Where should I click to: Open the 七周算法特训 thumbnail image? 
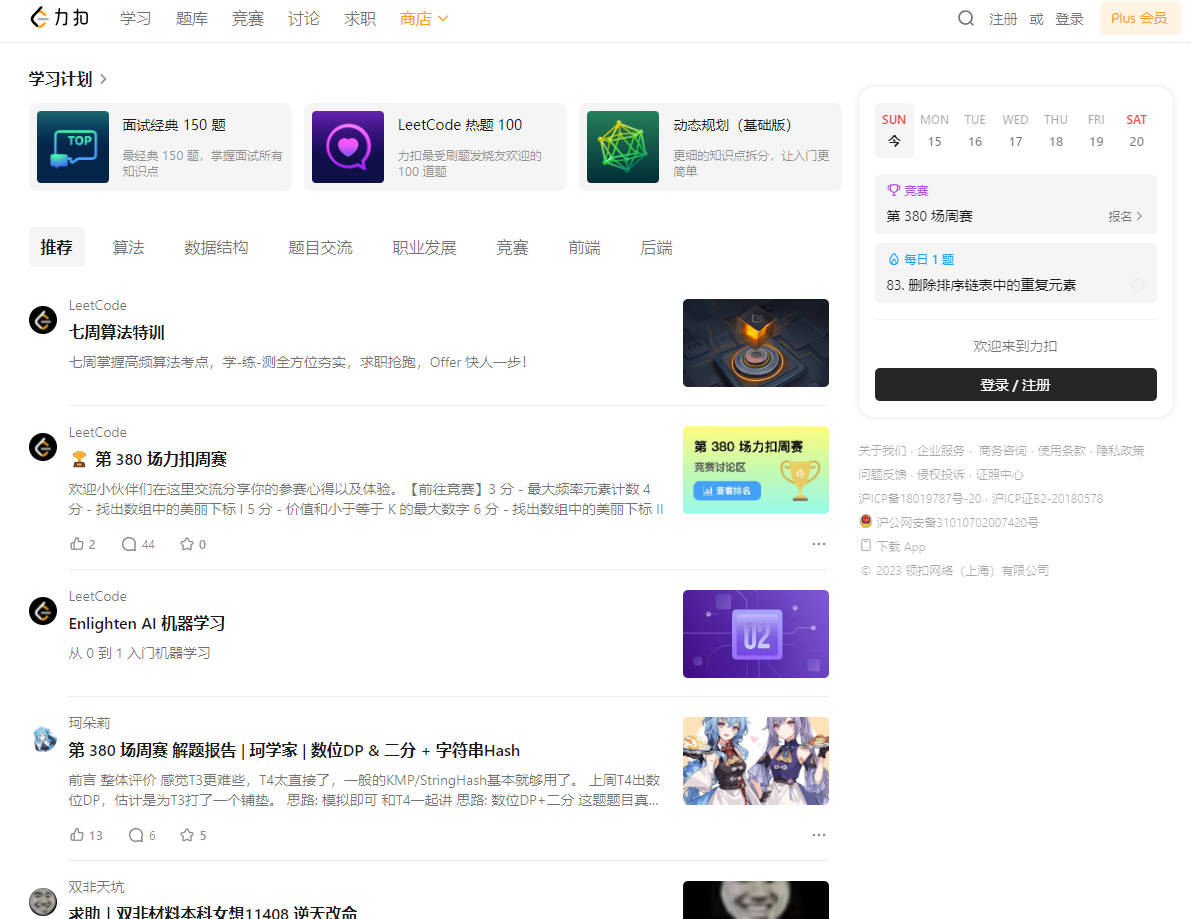(756, 343)
